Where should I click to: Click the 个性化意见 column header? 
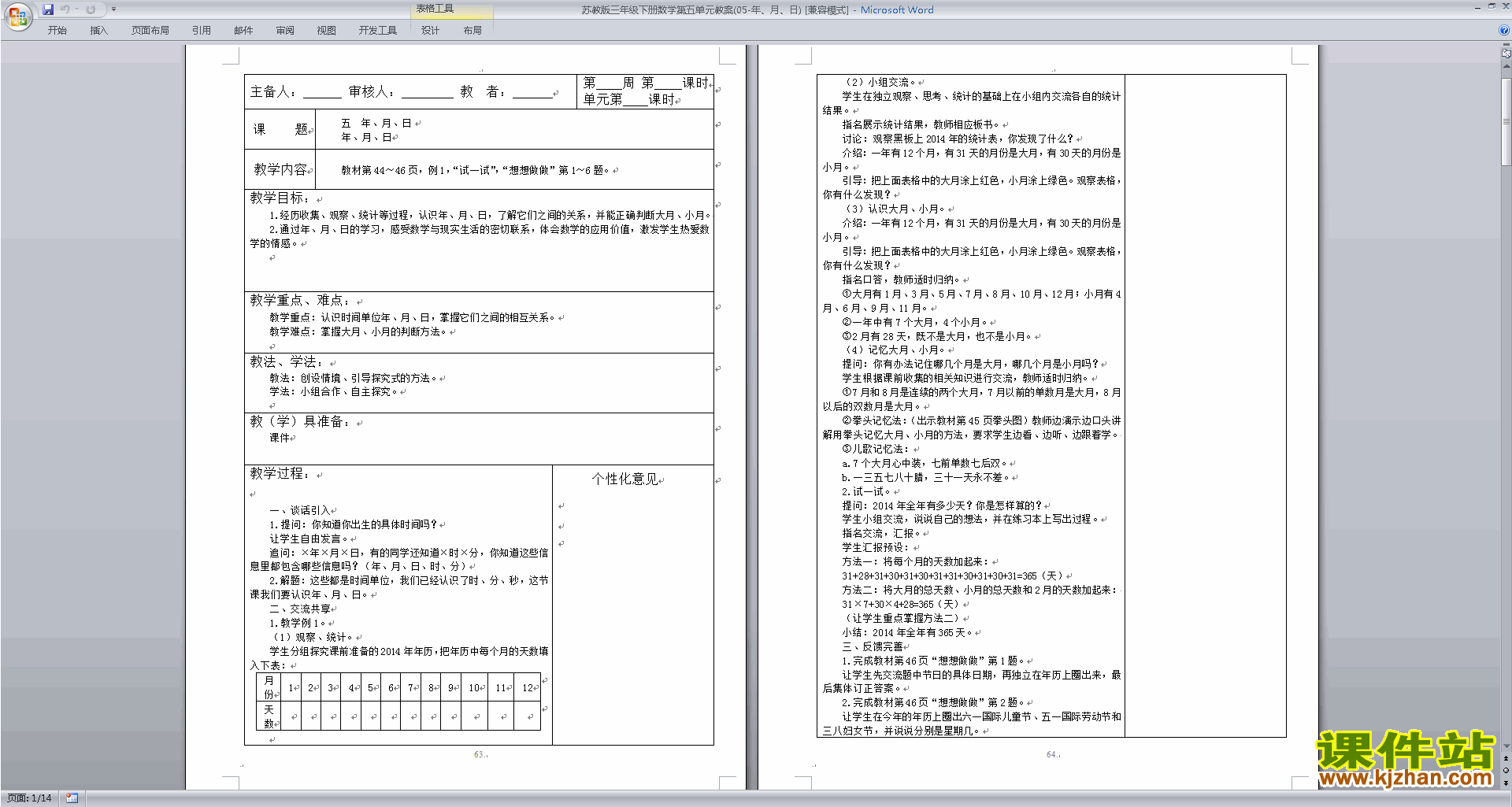pos(624,479)
